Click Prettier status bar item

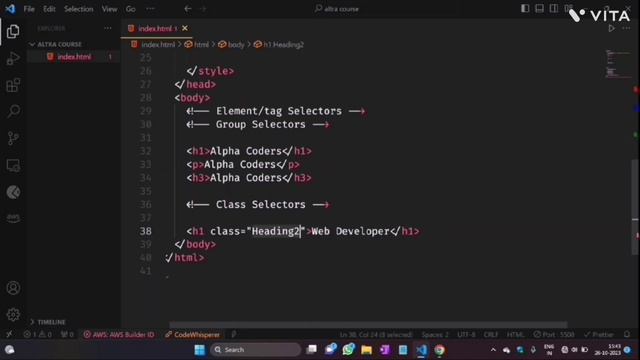point(599,334)
